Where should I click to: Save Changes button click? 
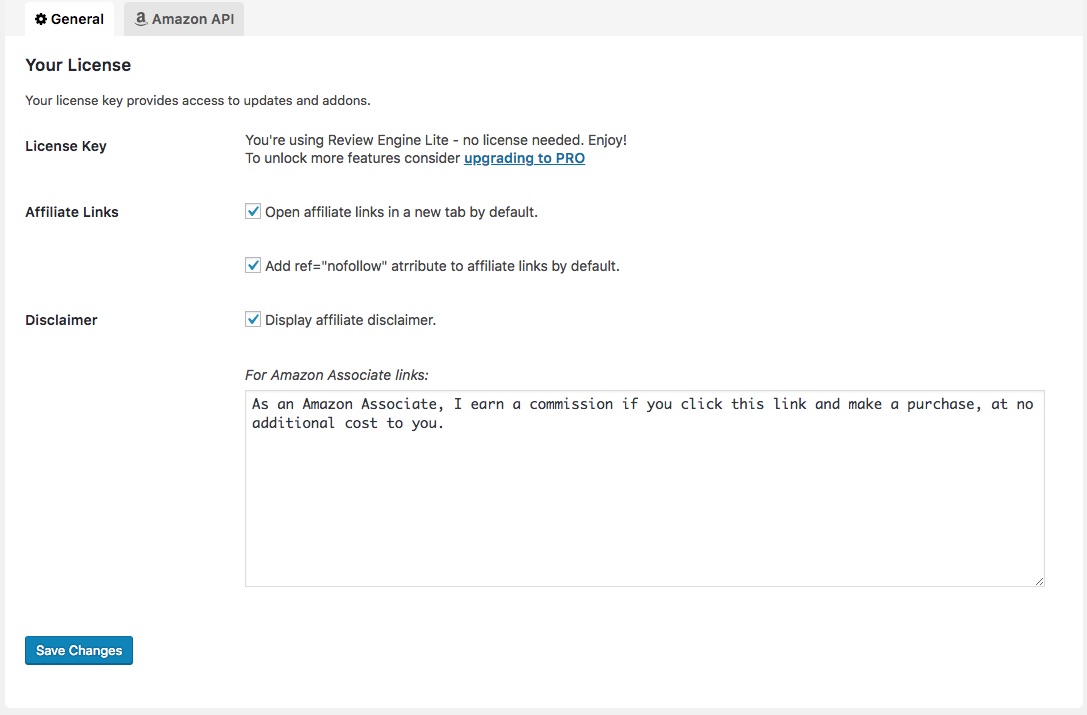coord(79,651)
